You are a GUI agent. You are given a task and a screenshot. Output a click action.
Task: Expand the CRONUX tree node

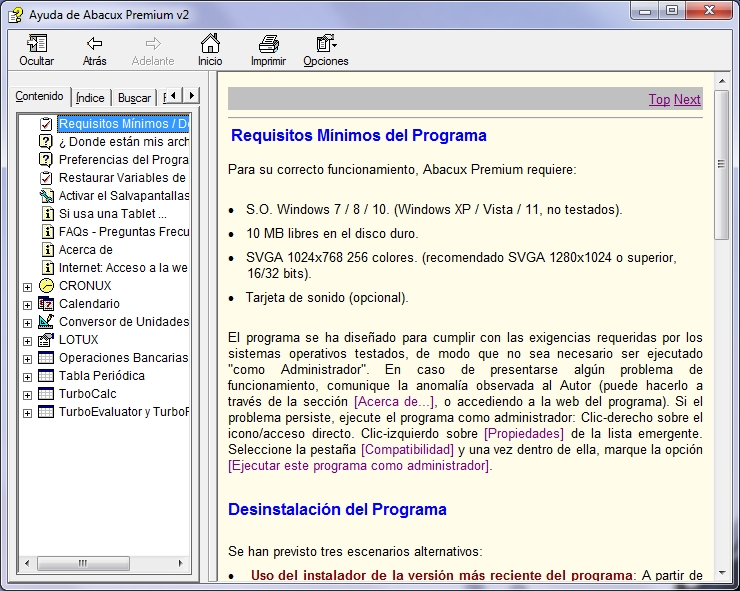pyautogui.click(x=27, y=287)
